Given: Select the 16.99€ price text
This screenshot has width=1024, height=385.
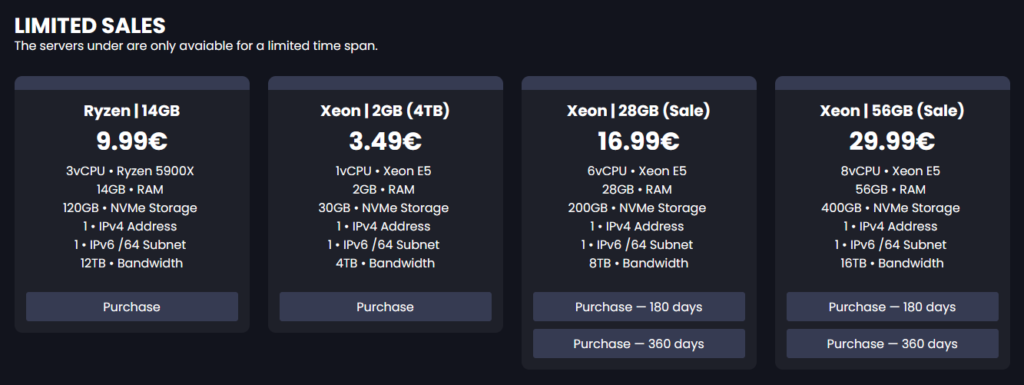Looking at the screenshot, I should [639, 142].
